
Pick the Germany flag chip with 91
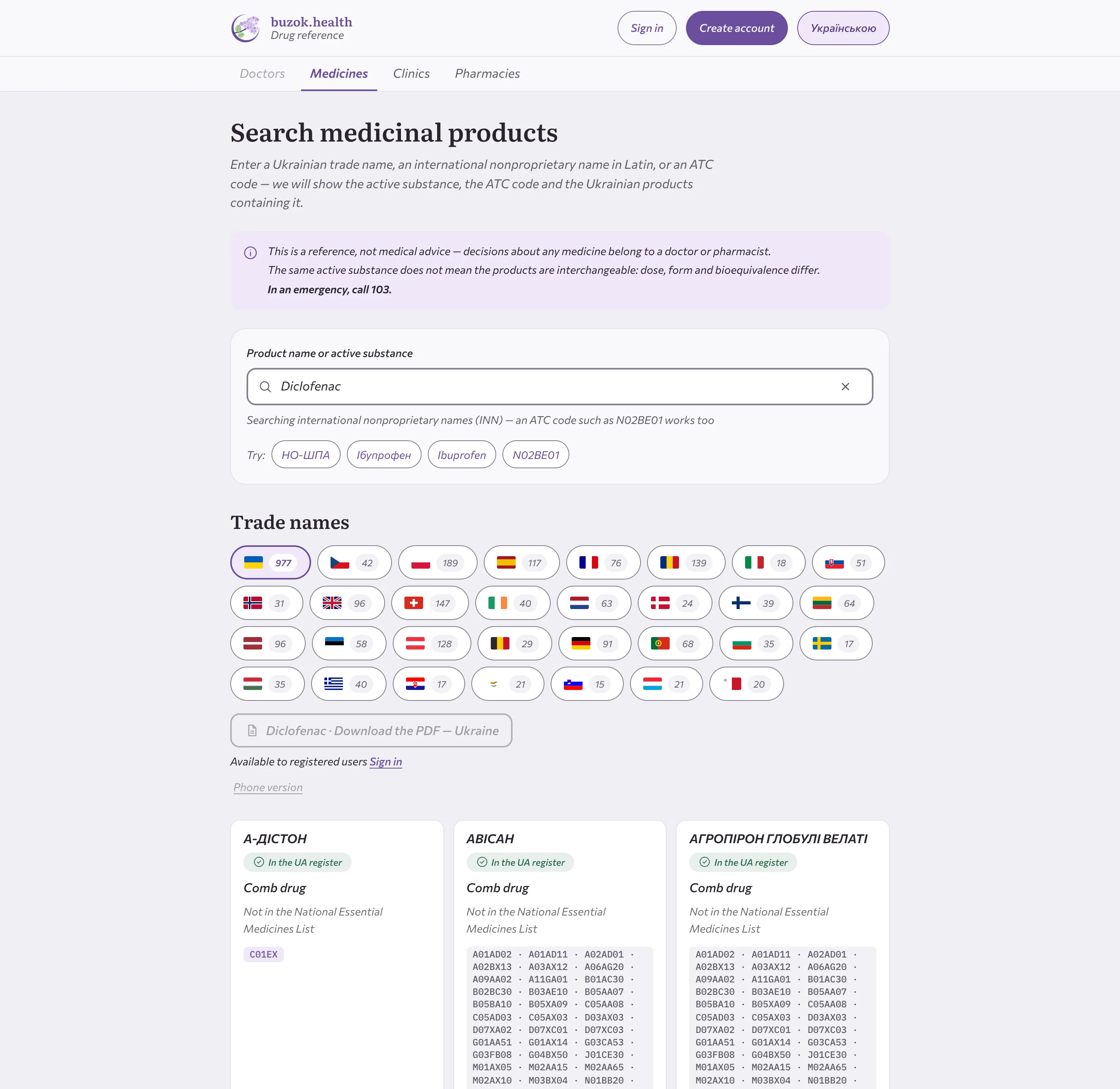pos(595,643)
